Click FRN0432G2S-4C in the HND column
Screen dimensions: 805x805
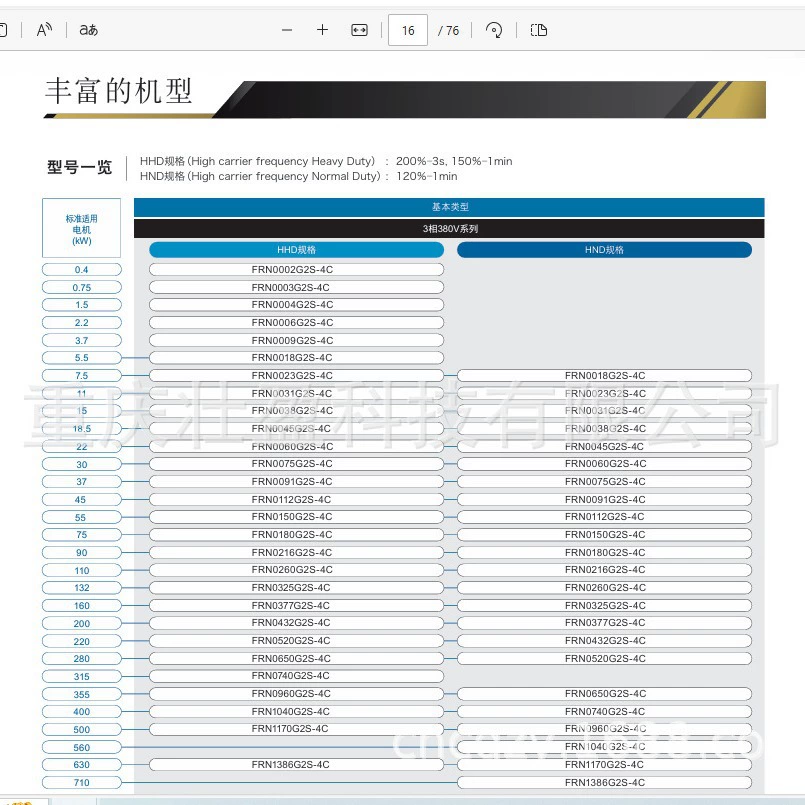[x=604, y=641]
